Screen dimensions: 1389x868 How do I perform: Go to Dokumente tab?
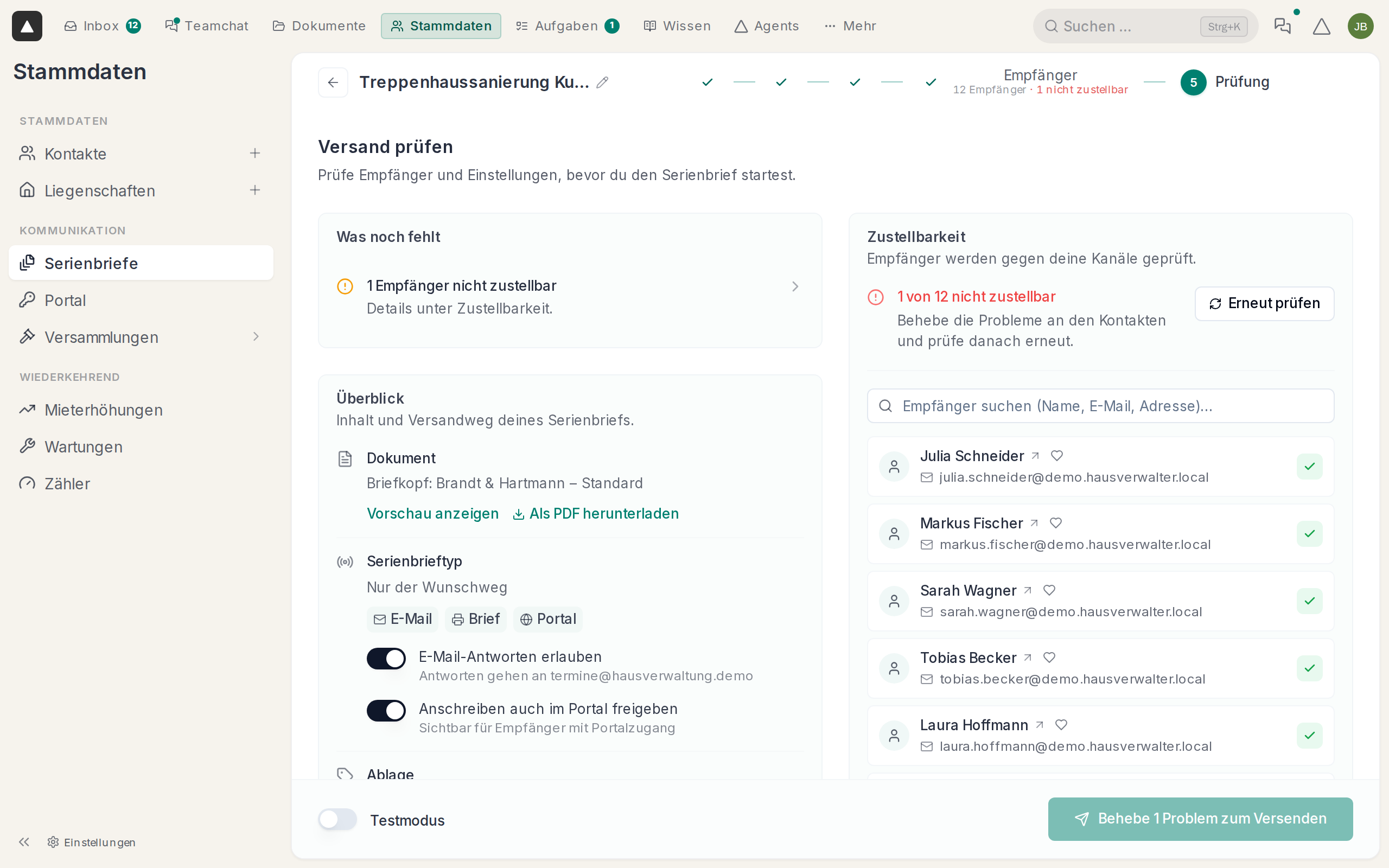(319, 26)
